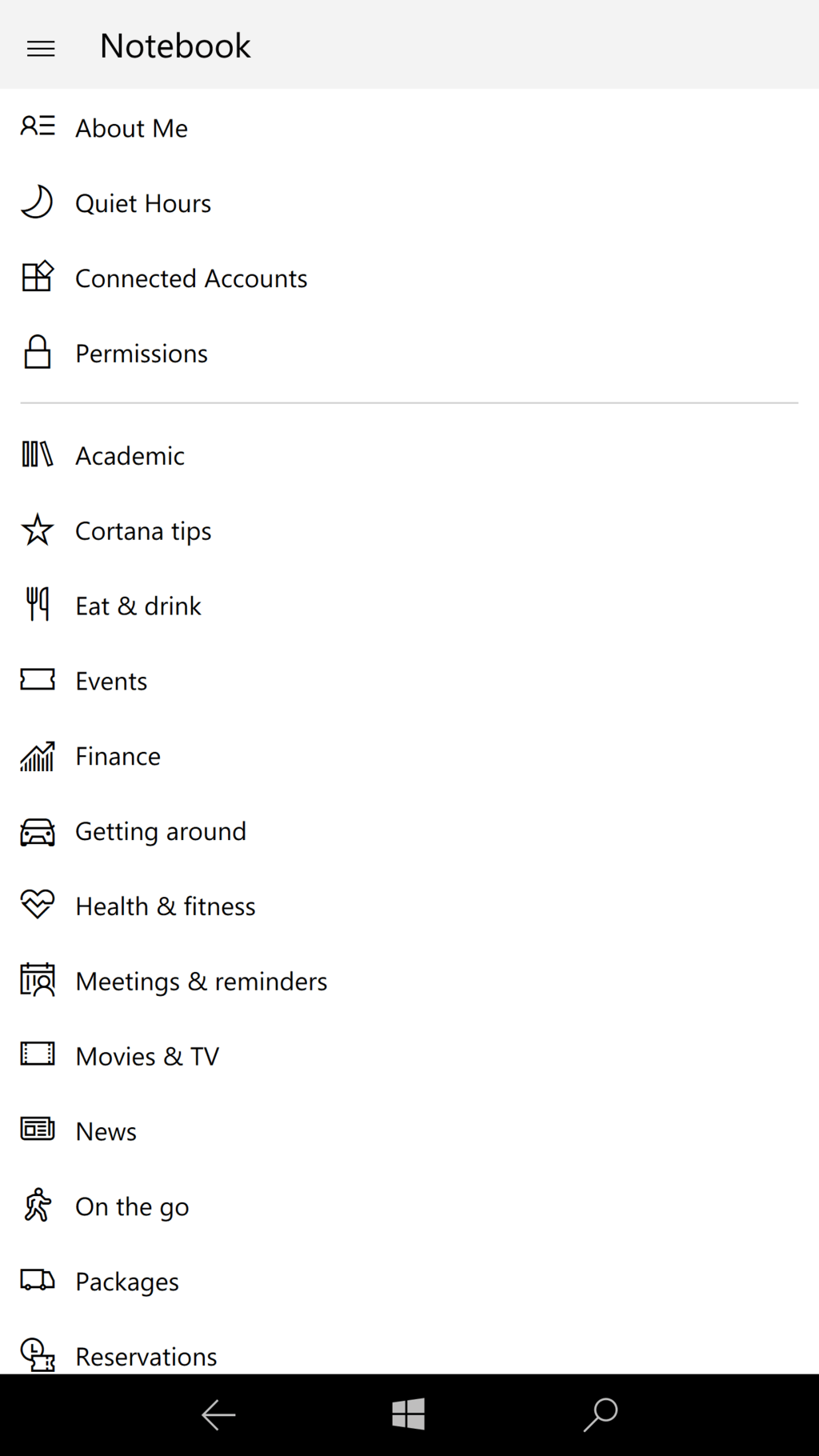This screenshot has width=819, height=1456.
Task: Open Movies & TV preferences
Action: 147,1057
